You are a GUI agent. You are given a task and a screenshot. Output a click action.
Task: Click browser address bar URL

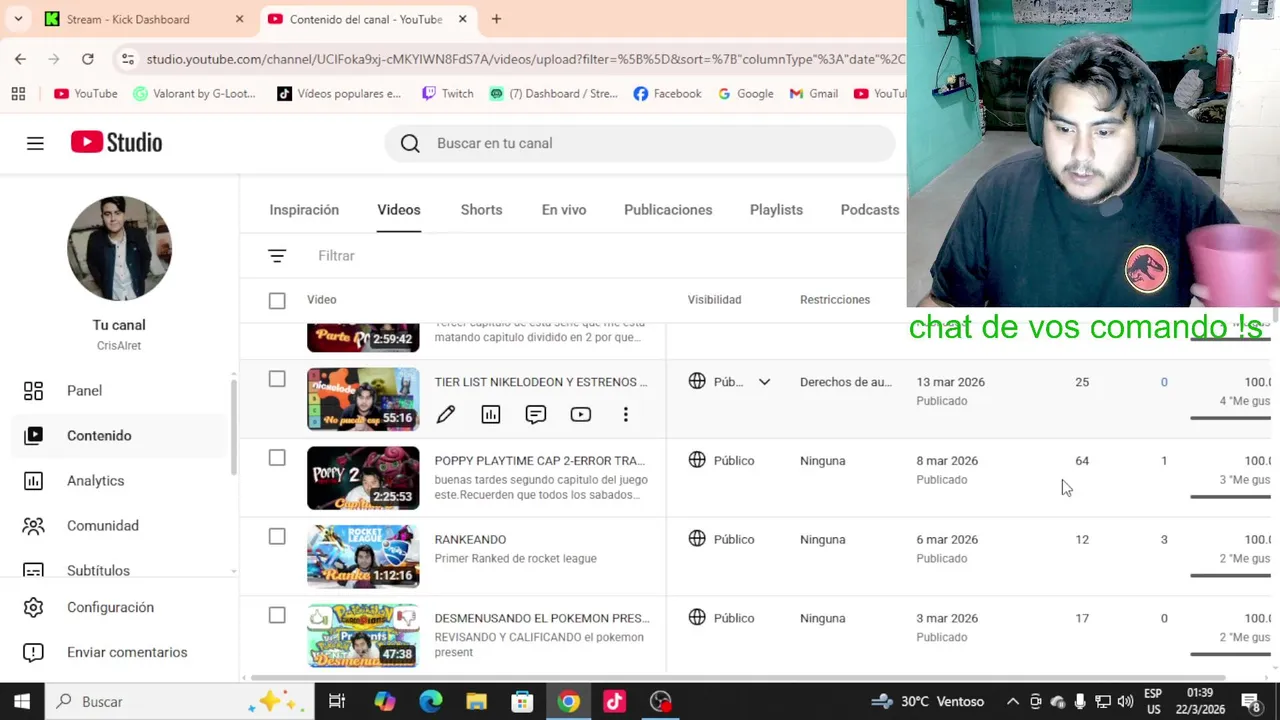click(x=525, y=59)
